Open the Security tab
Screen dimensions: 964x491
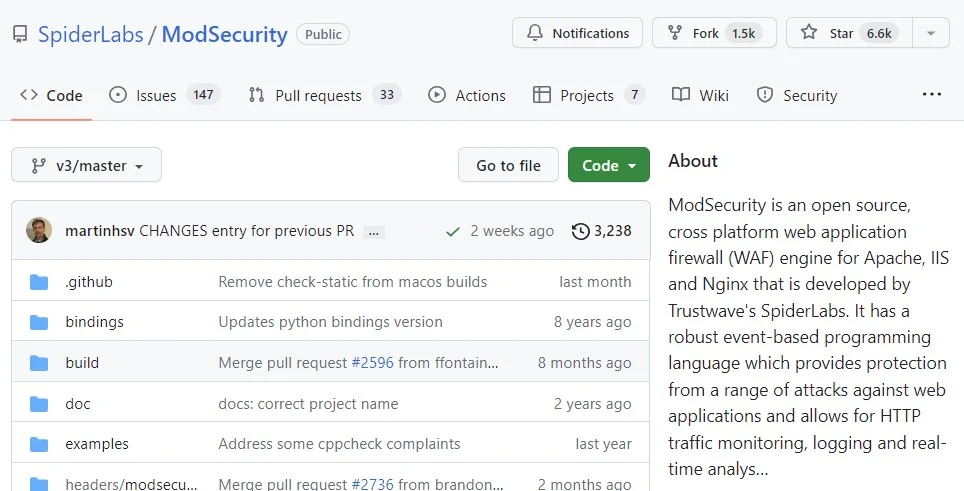(x=797, y=95)
